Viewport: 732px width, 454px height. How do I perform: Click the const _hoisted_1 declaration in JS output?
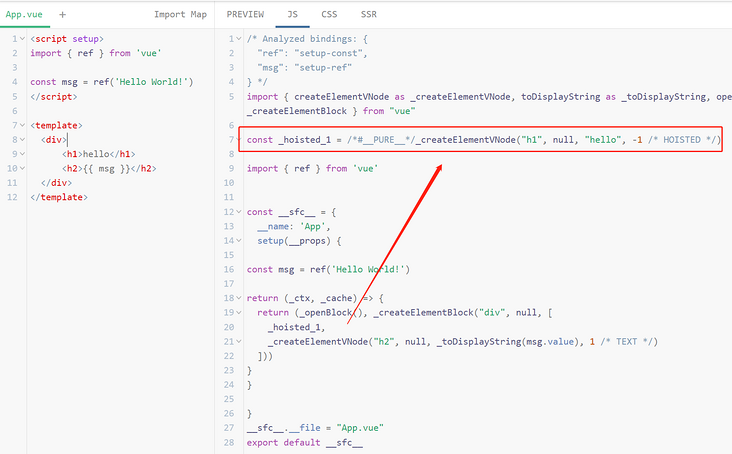point(484,140)
